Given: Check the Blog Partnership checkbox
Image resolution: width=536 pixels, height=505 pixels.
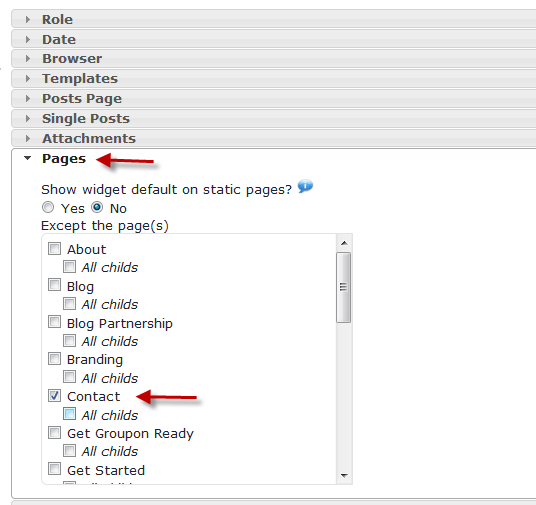Looking at the screenshot, I should (54, 322).
